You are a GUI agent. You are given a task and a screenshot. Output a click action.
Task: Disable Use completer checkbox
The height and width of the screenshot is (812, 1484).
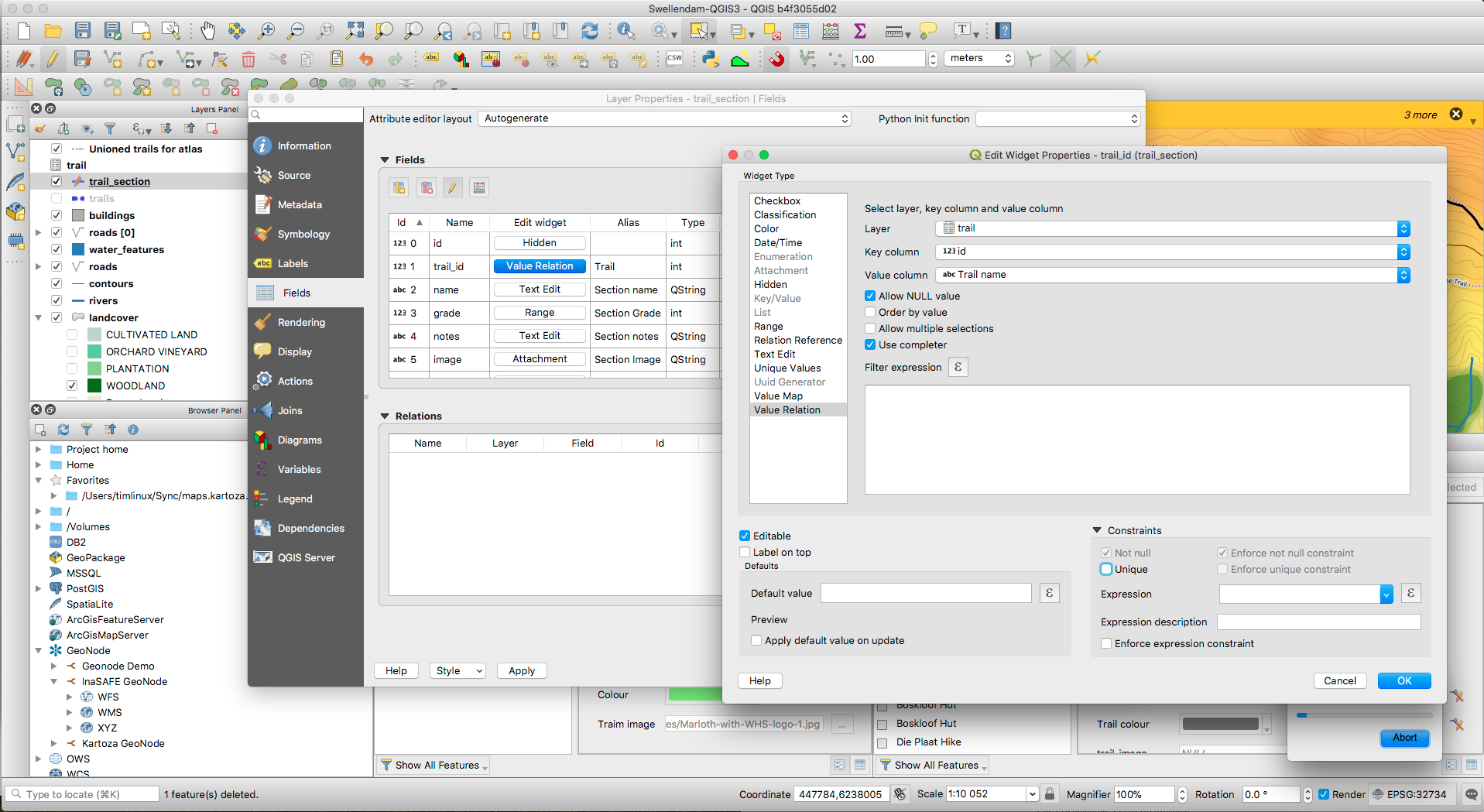870,344
